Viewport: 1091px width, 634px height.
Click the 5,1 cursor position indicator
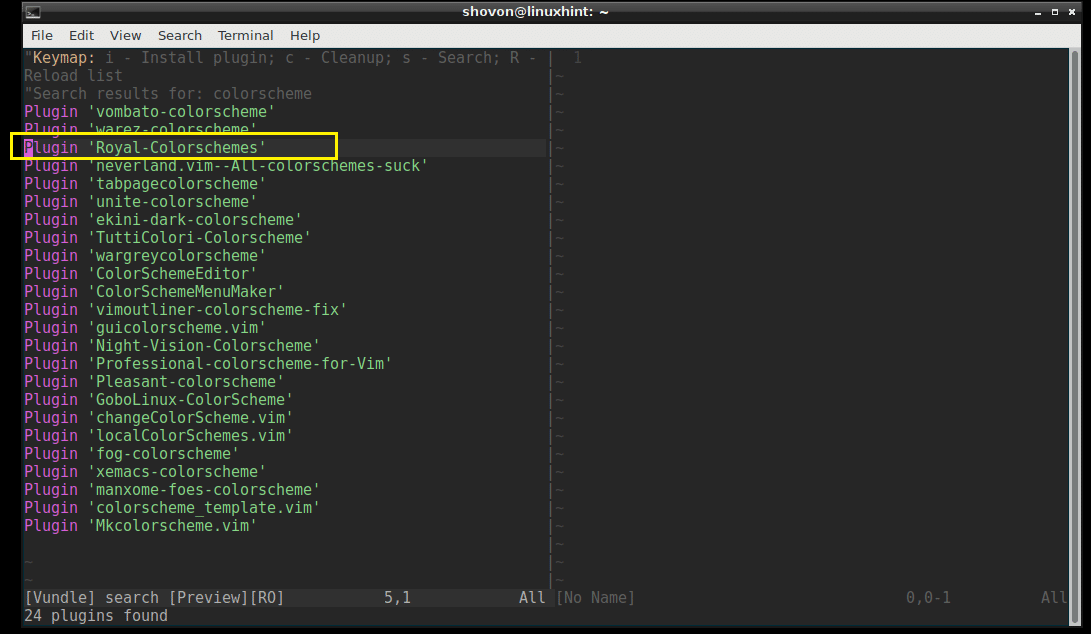coord(396,597)
